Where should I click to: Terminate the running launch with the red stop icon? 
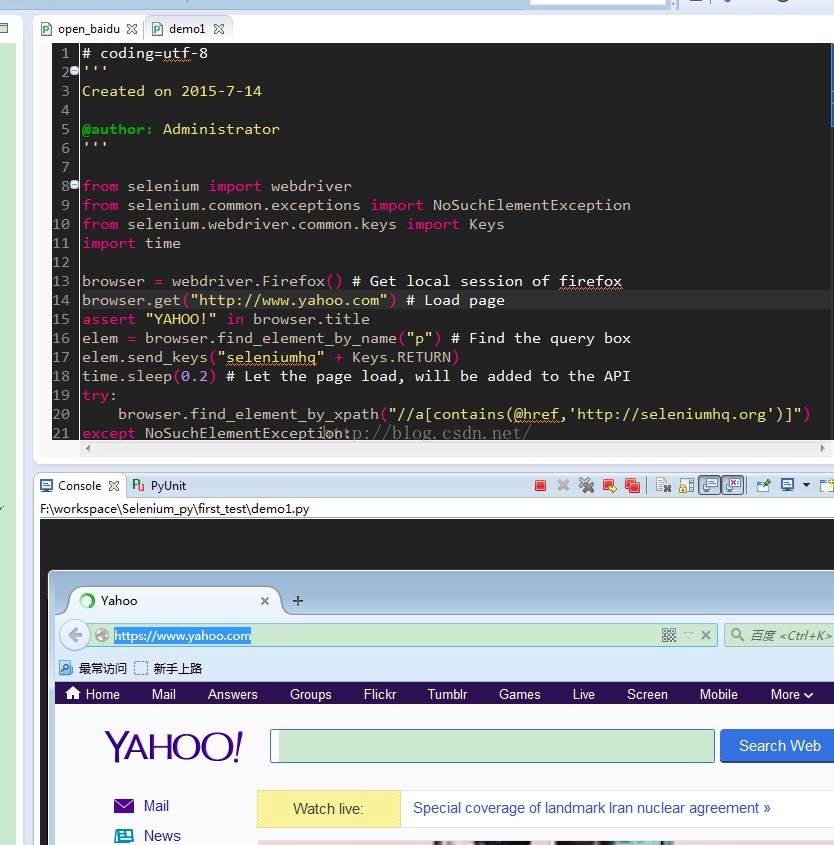tap(540, 486)
